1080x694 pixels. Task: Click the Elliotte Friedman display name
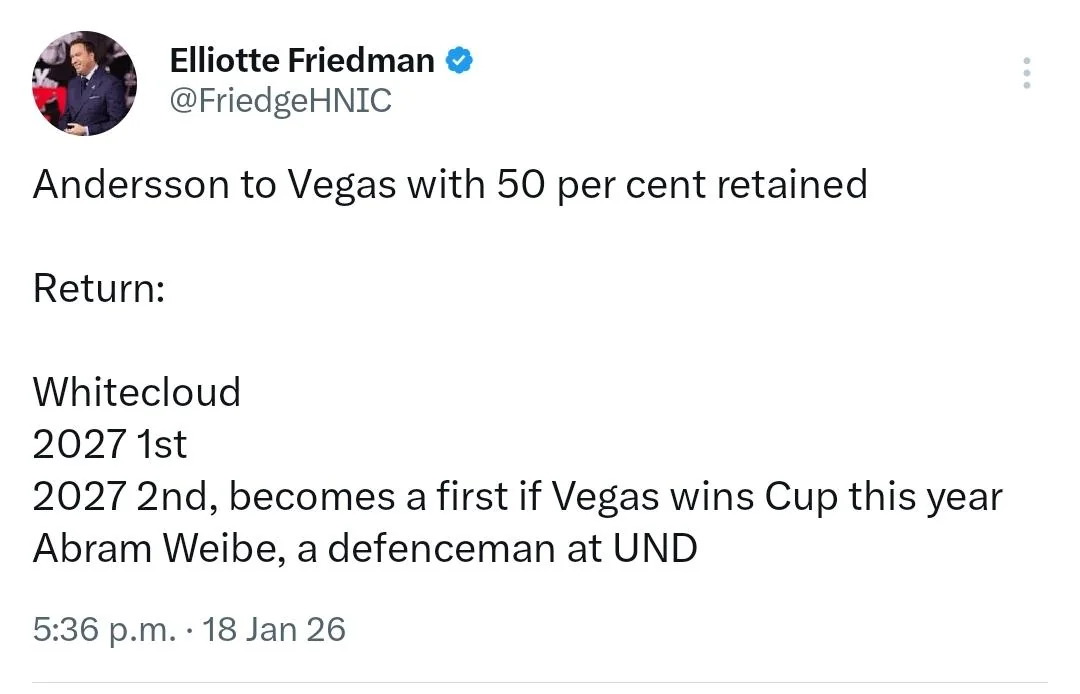(x=301, y=61)
